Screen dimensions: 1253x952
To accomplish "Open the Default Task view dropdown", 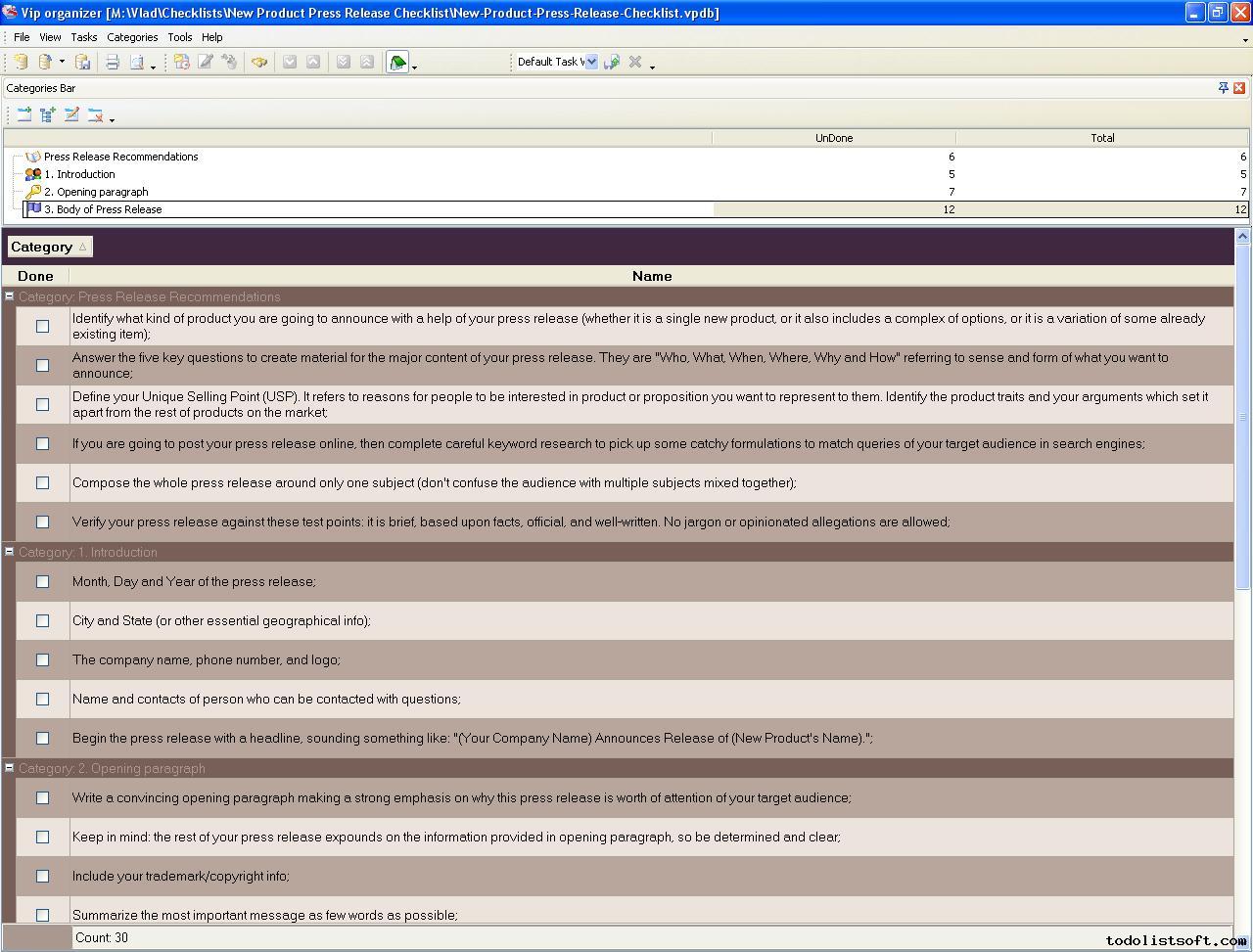I will pyautogui.click(x=591, y=62).
